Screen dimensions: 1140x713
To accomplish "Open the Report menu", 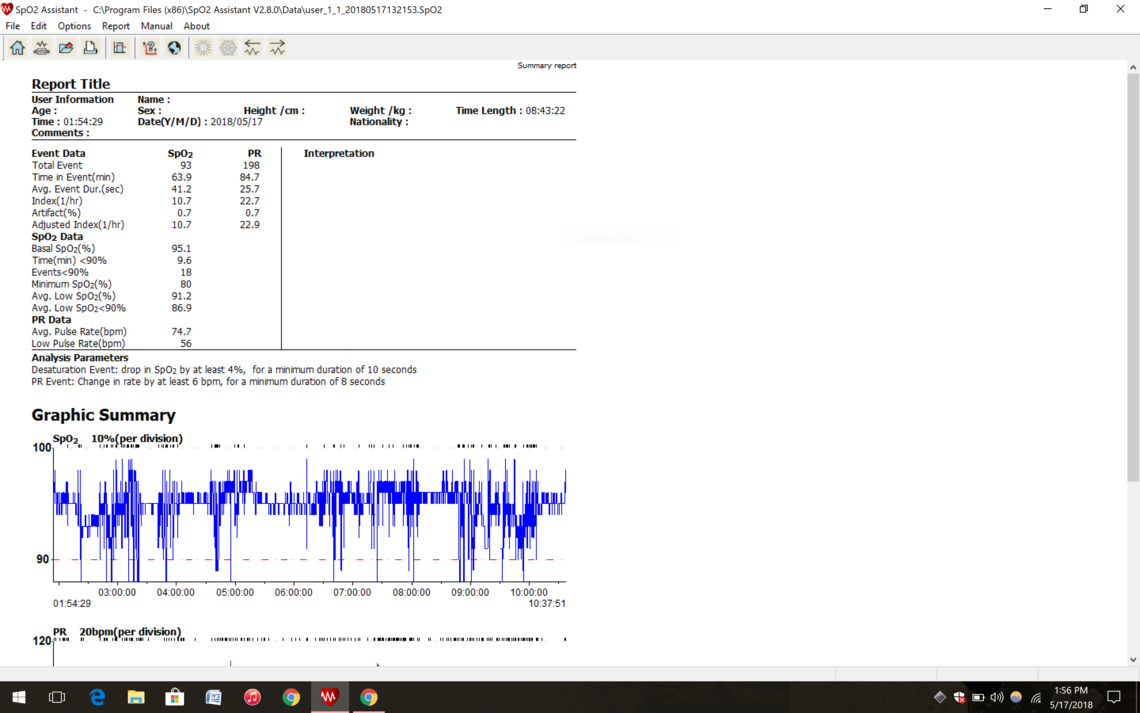I will coord(115,26).
